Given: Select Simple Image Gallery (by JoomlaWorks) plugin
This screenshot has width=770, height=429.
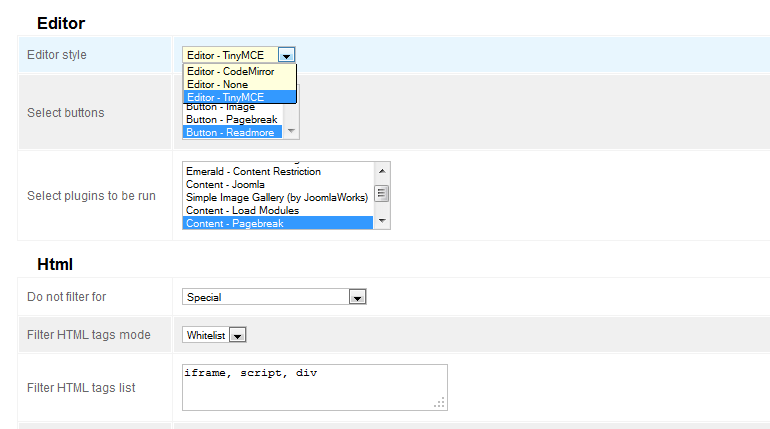Looking at the screenshot, I should [277, 198].
